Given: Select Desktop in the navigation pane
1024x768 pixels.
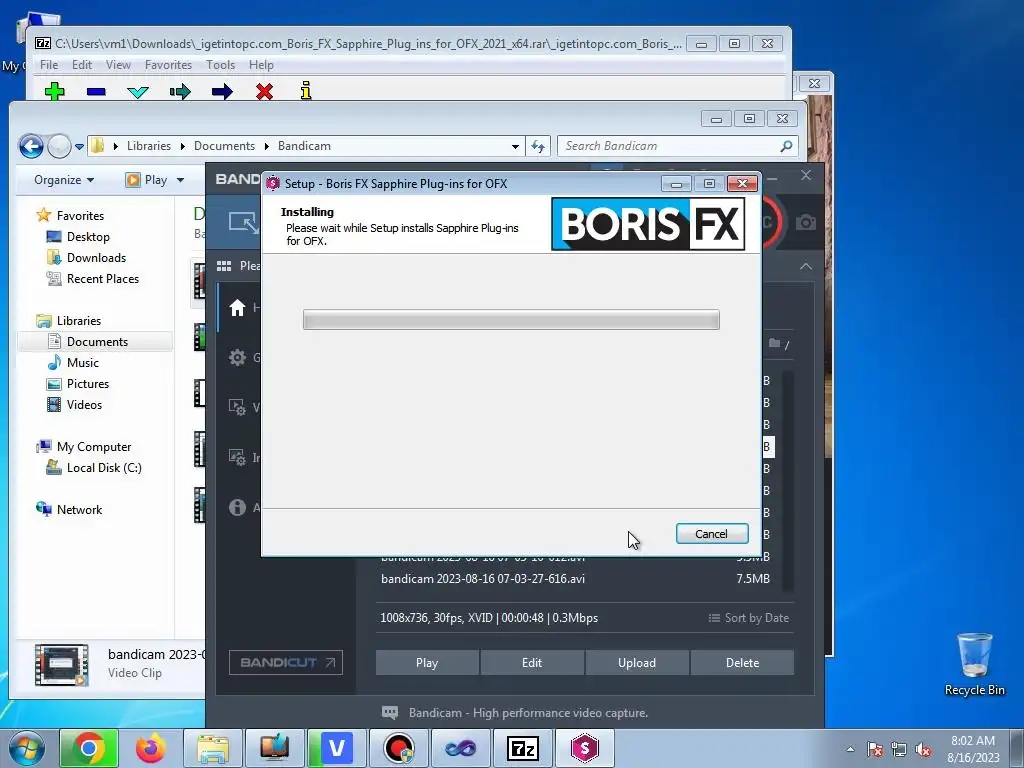Looking at the screenshot, I should 88,236.
